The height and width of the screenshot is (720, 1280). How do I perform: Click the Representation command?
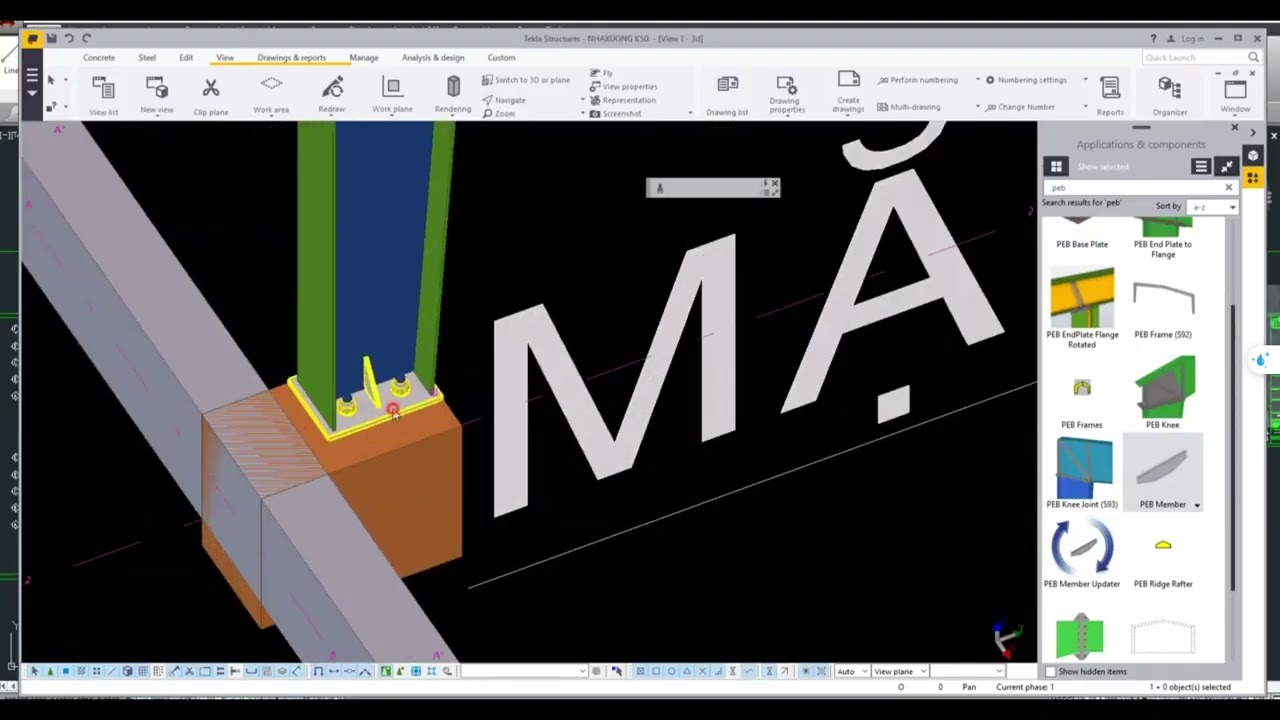coord(622,100)
